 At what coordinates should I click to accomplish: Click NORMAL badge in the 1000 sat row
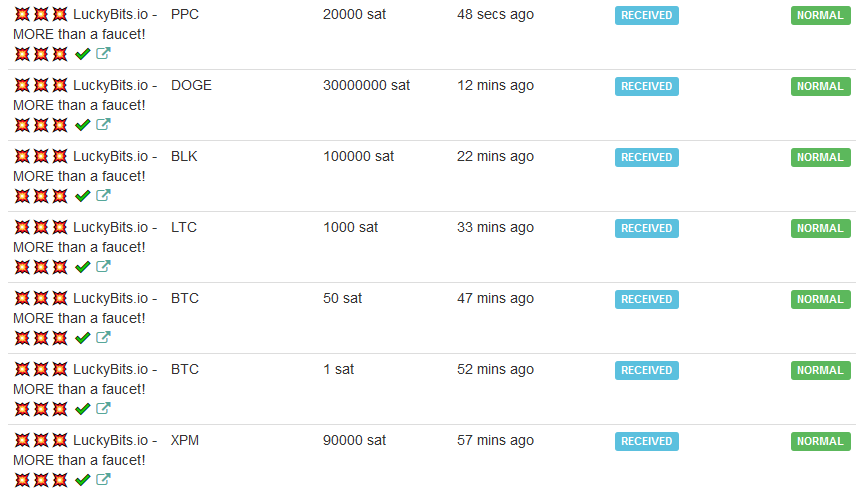tap(820, 228)
